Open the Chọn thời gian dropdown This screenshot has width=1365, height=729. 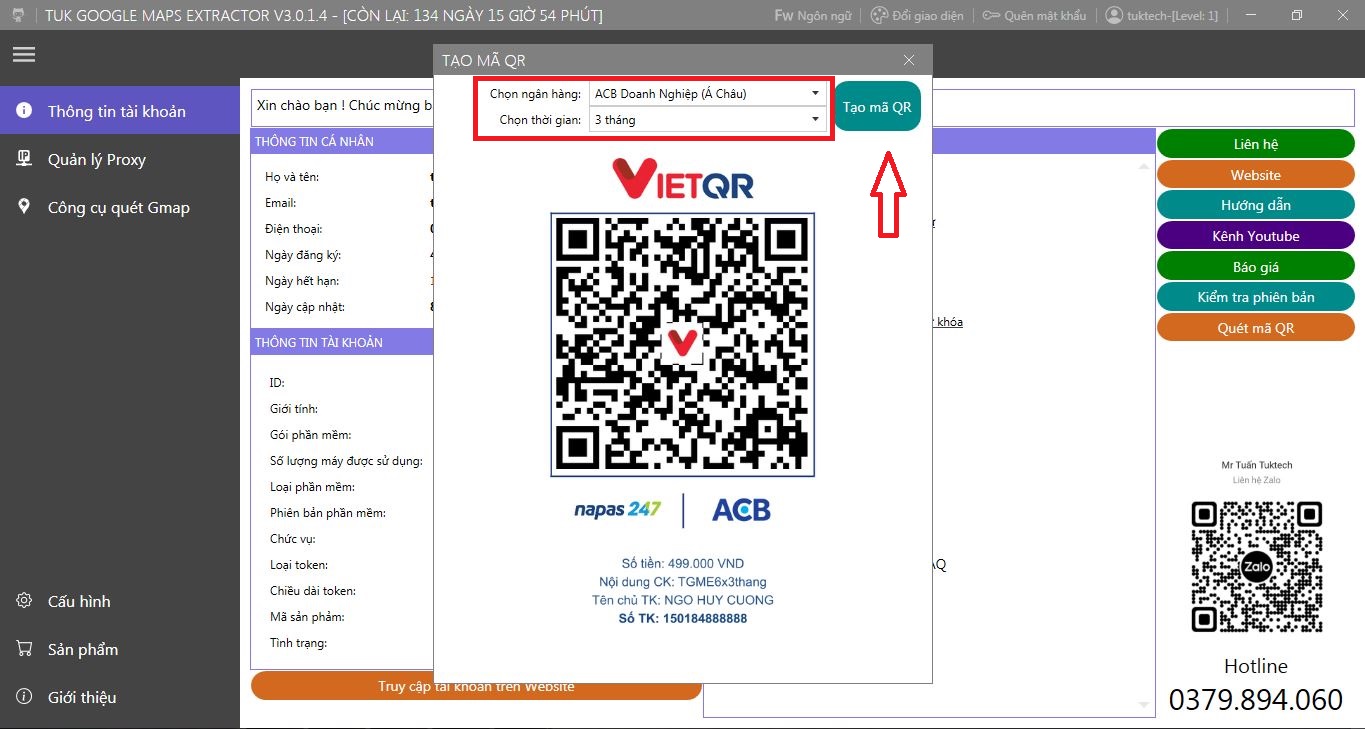(x=707, y=120)
